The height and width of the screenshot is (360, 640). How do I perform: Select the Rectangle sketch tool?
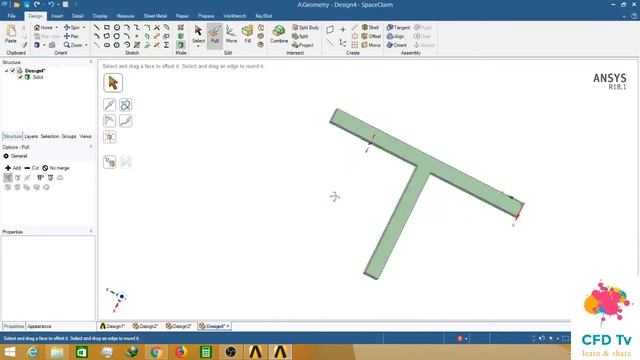pyautogui.click(x=107, y=27)
